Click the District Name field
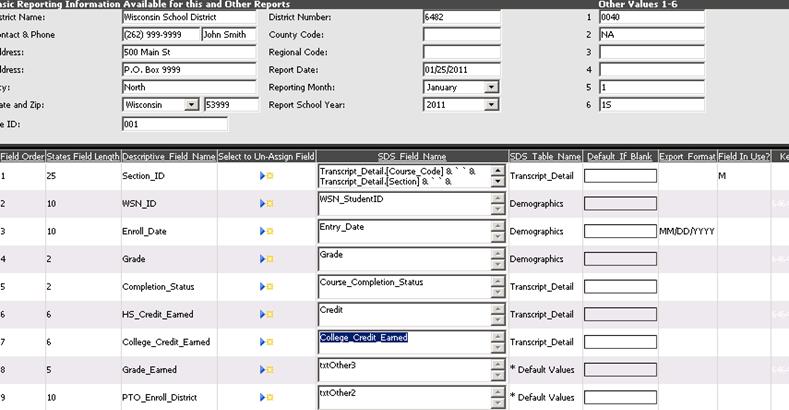The height and width of the screenshot is (410, 789). pos(189,17)
